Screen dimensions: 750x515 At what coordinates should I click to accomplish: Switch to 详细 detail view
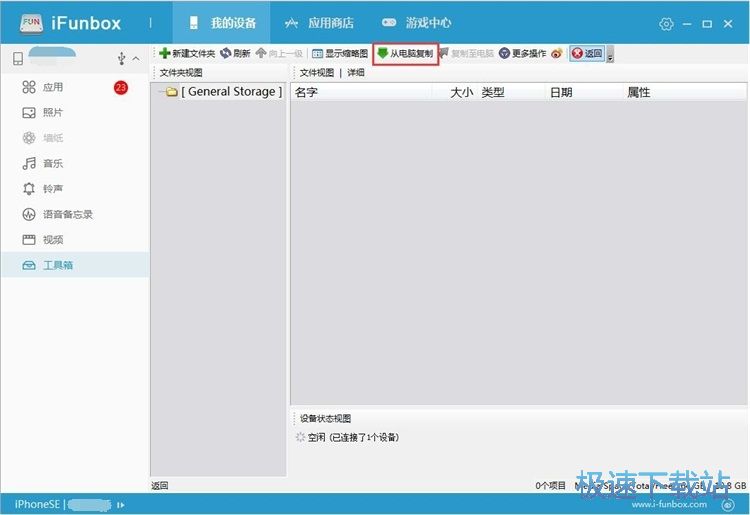point(356,73)
